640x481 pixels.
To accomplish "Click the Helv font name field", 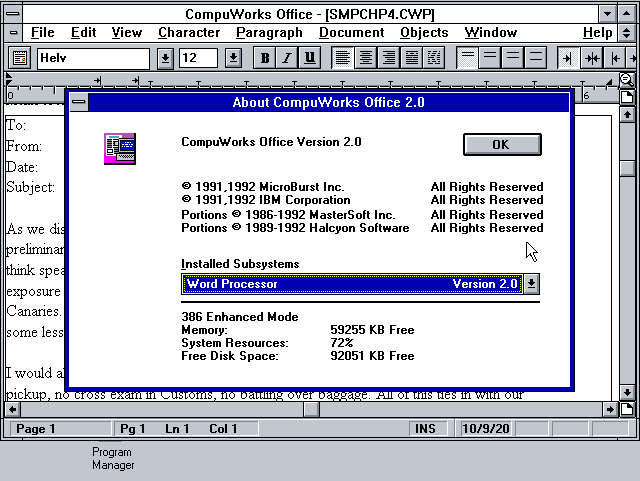I will 93,58.
